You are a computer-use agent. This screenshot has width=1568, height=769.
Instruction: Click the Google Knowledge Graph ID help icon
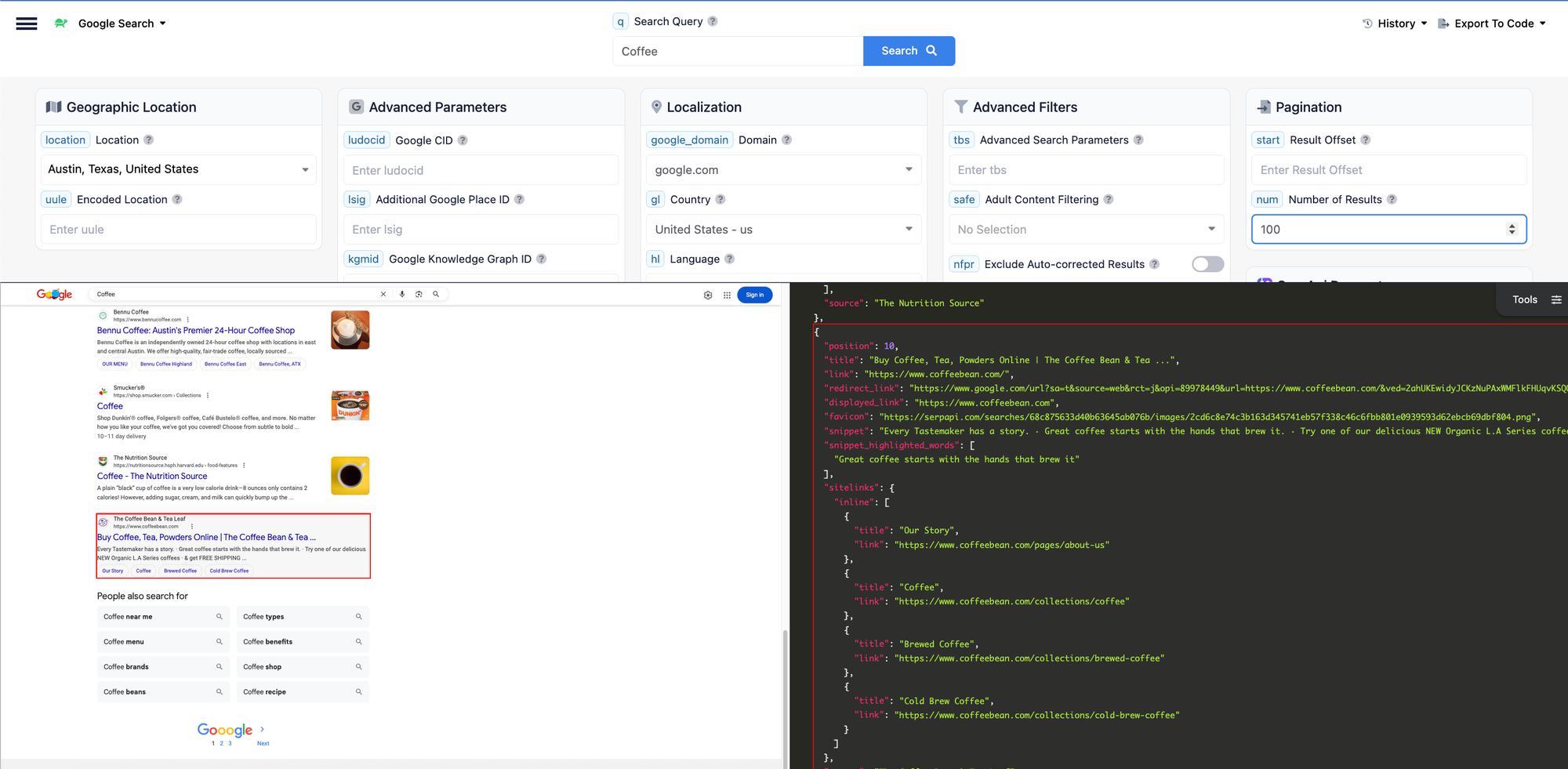coord(541,259)
